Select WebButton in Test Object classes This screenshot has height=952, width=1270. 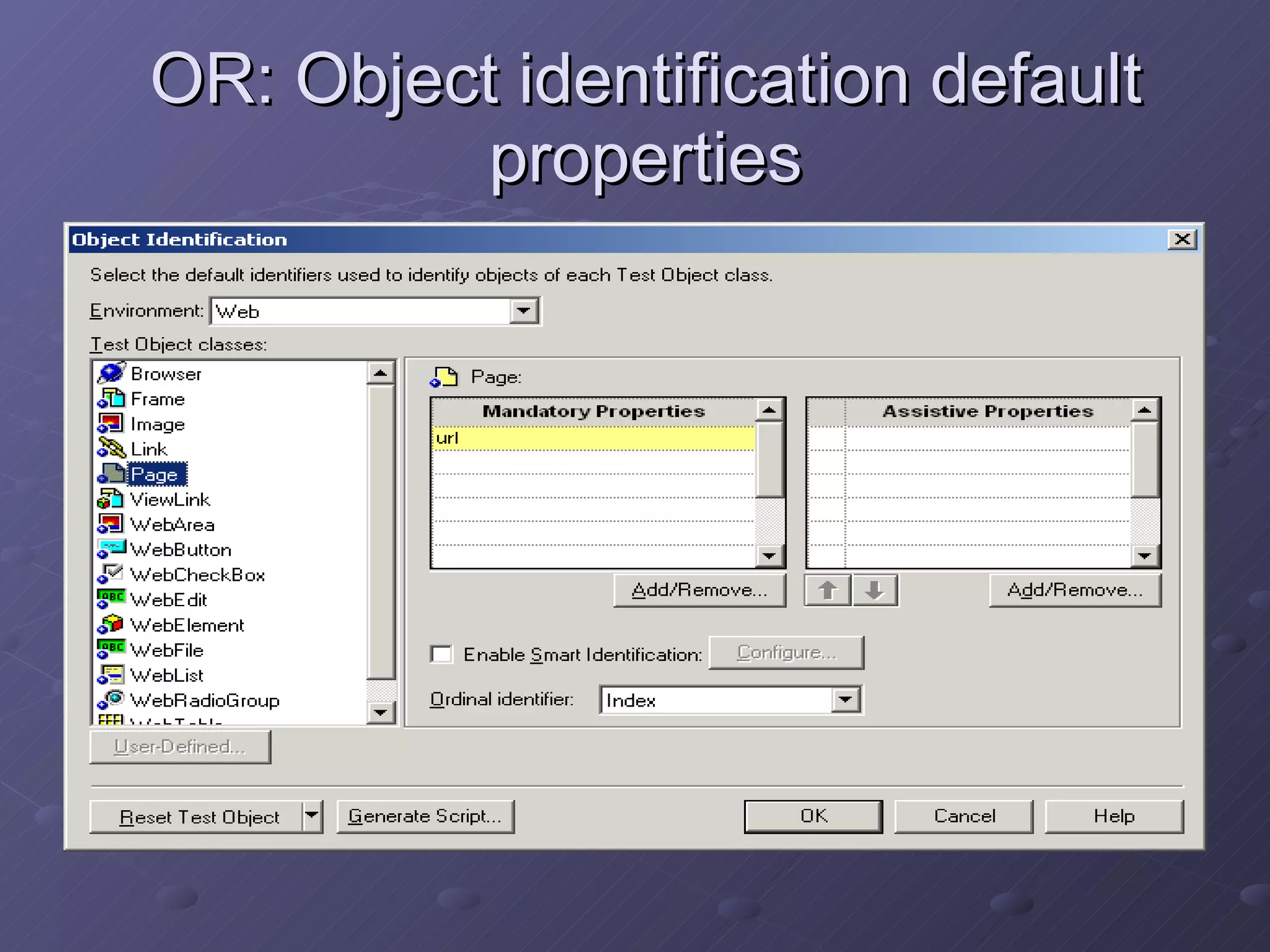[x=180, y=550]
